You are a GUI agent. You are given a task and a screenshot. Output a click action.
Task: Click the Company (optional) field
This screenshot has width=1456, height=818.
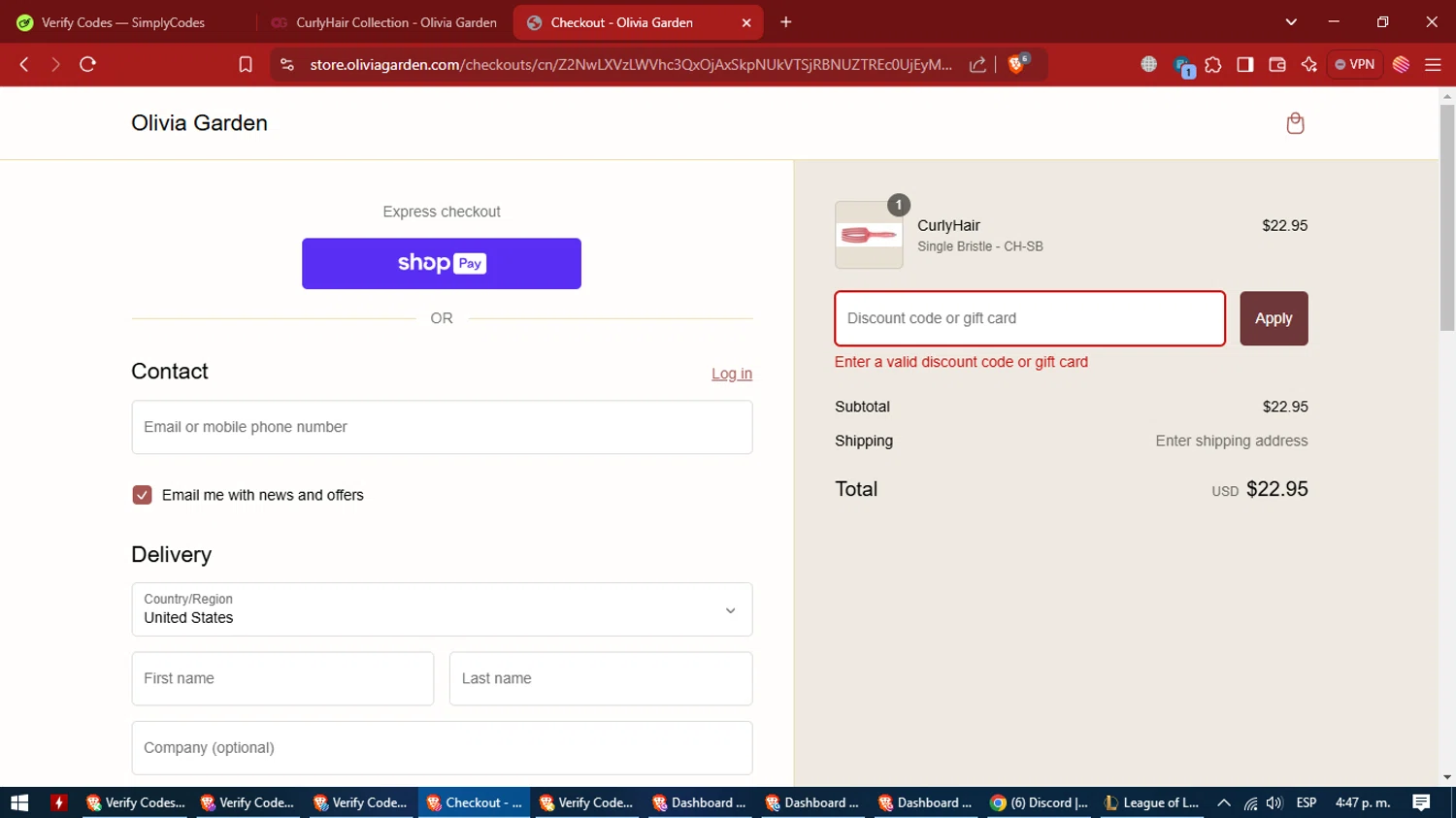442,747
